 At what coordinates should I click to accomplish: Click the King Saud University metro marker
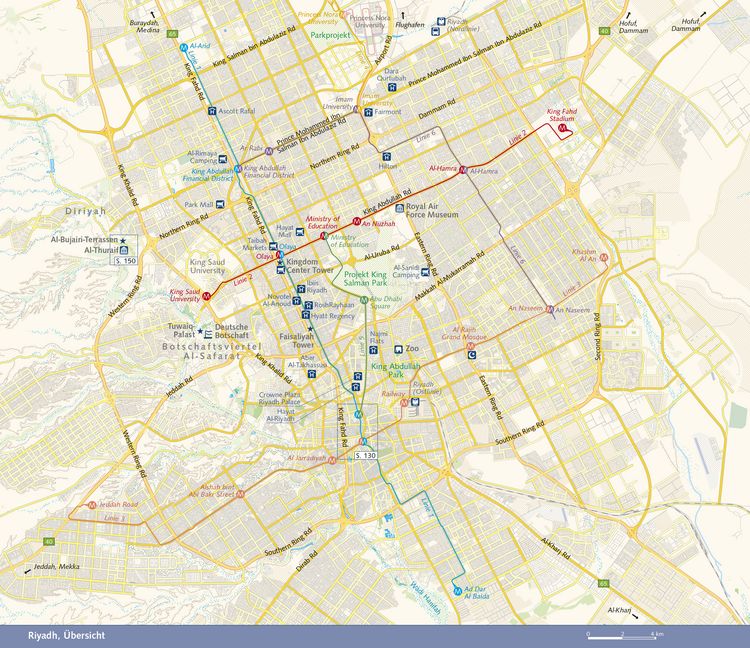[x=206, y=296]
